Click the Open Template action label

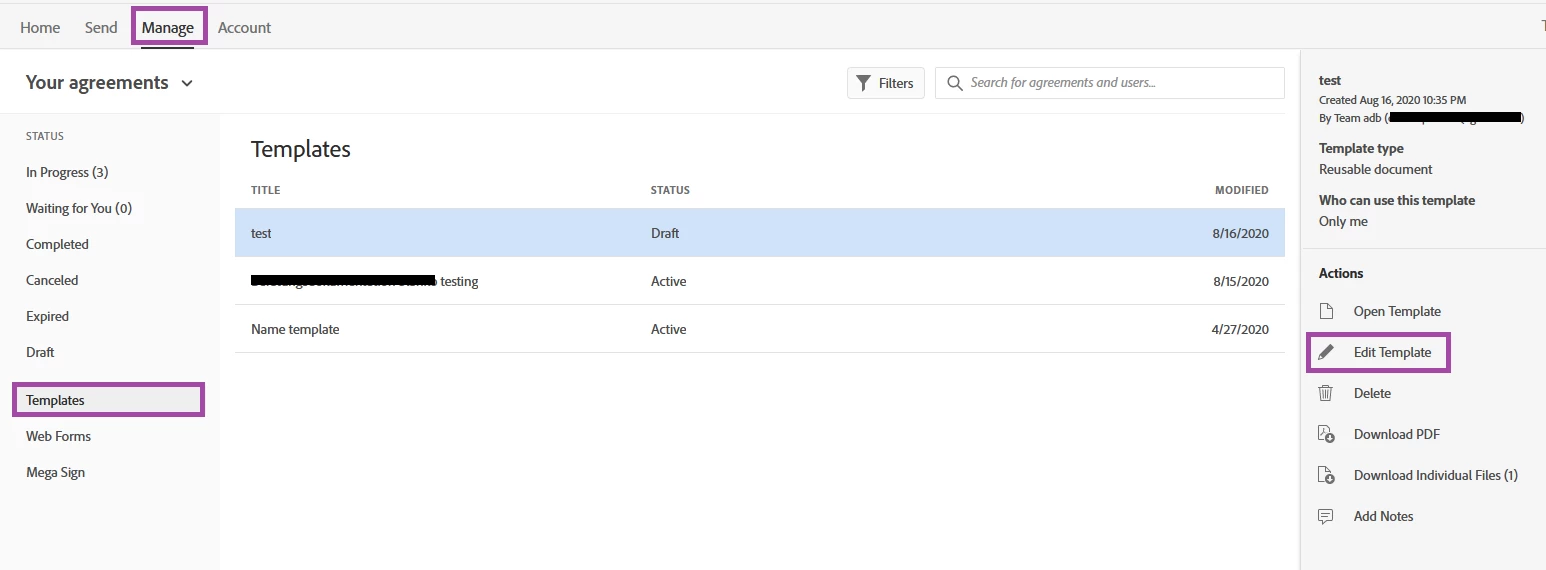[1397, 311]
